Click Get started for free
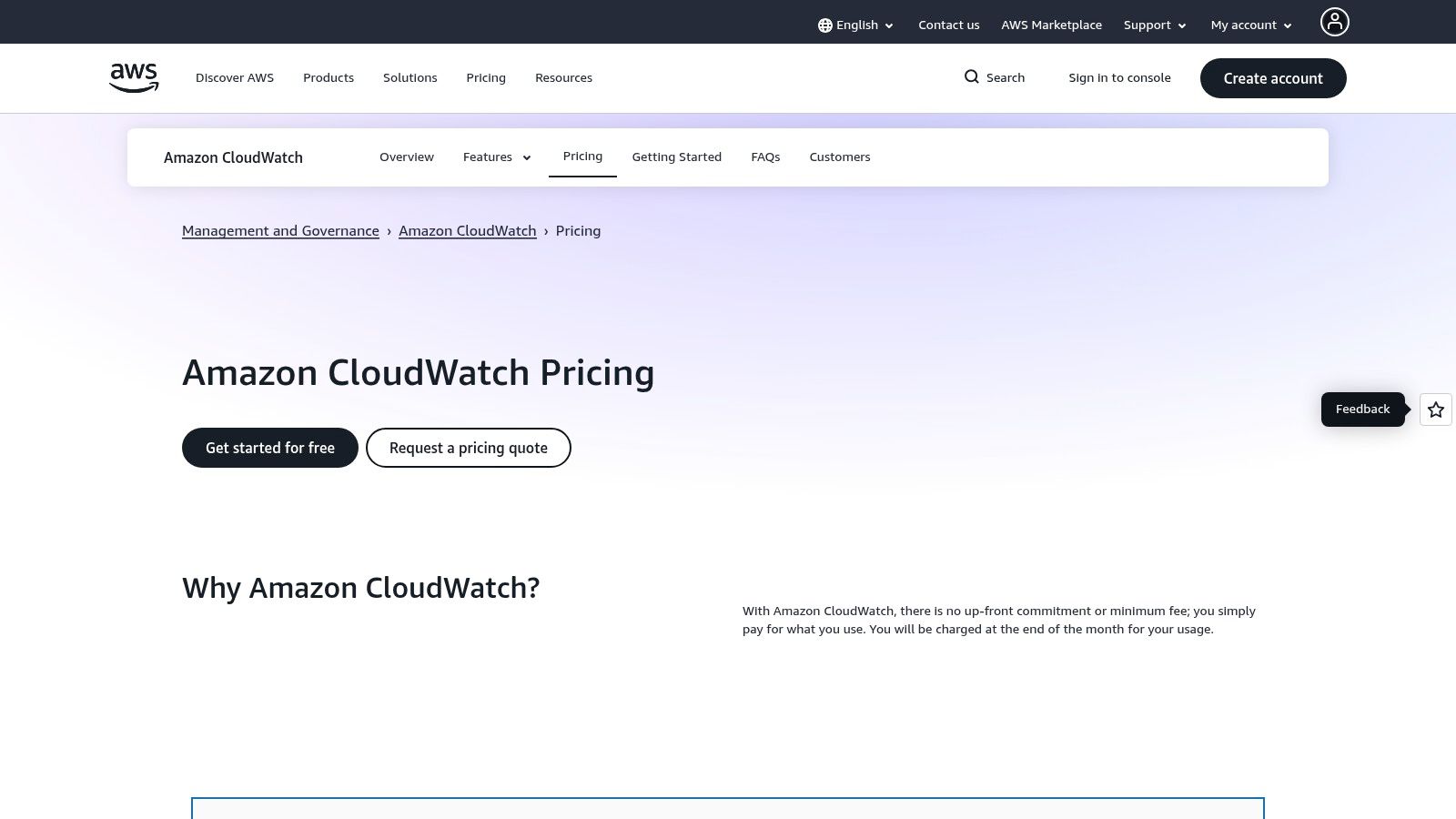The width and height of the screenshot is (1456, 819). pos(269,448)
